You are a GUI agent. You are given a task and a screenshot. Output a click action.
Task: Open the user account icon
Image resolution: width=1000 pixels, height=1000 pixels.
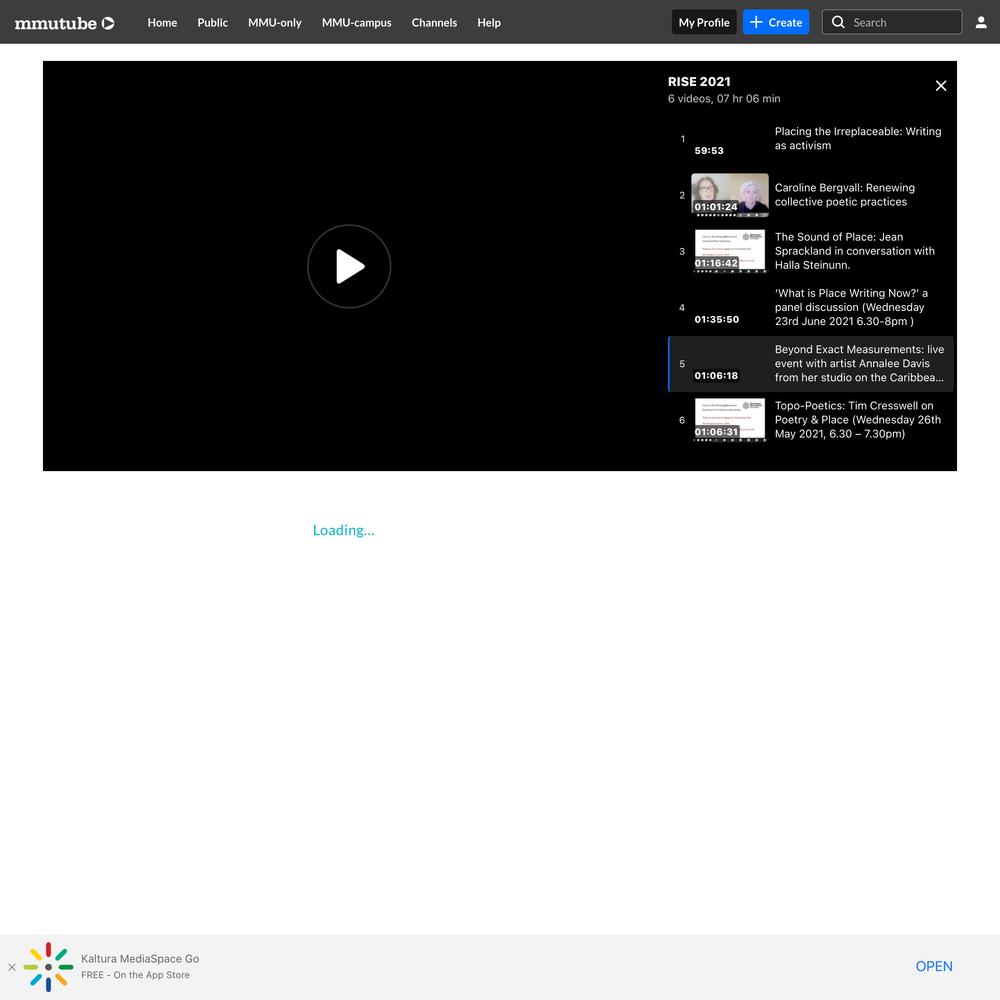(x=981, y=22)
